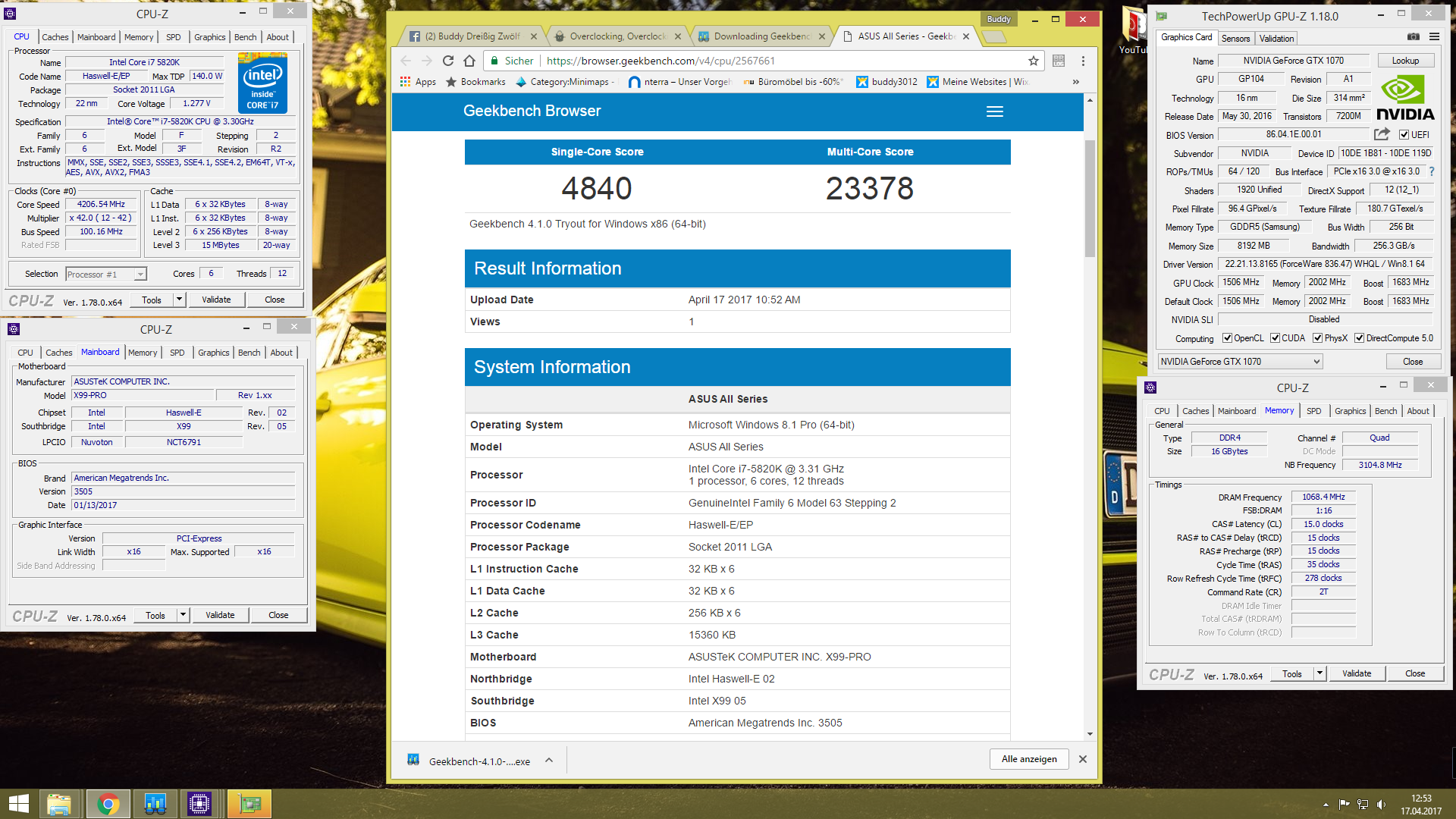Click the Buddy profile button in Chrome
Image resolution: width=1456 pixels, height=819 pixels.
coord(999,19)
